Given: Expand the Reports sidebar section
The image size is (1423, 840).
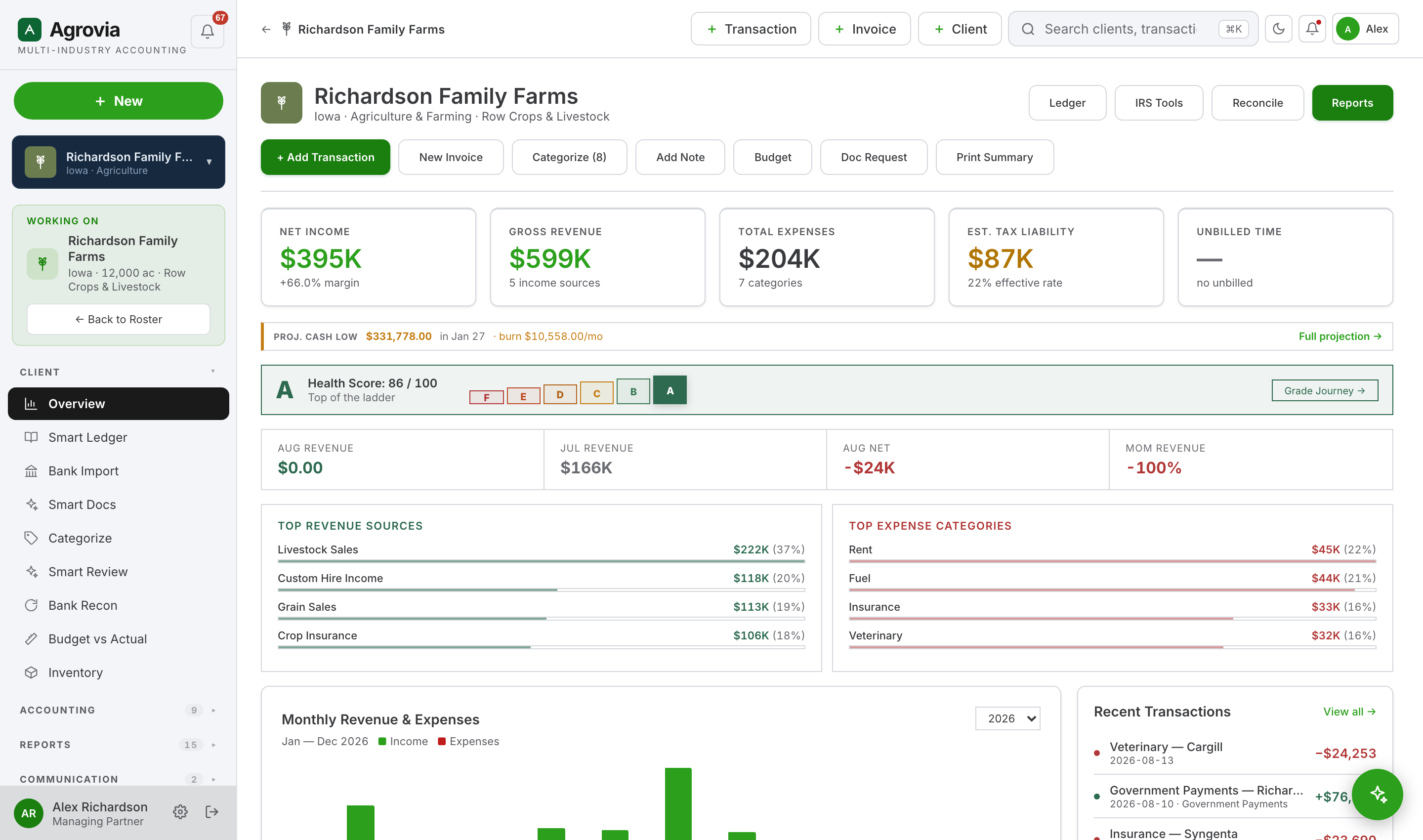Looking at the screenshot, I should point(118,744).
